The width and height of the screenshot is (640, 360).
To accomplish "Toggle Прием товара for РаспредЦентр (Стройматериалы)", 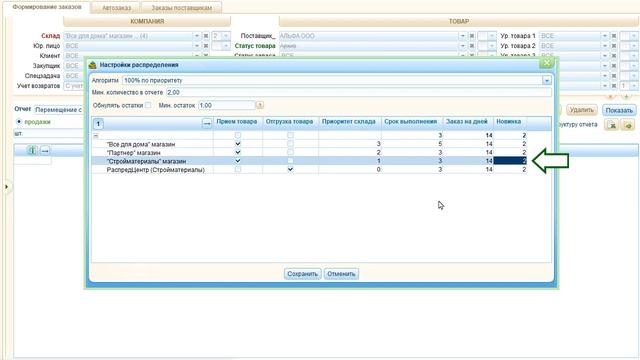I will tap(238, 169).
